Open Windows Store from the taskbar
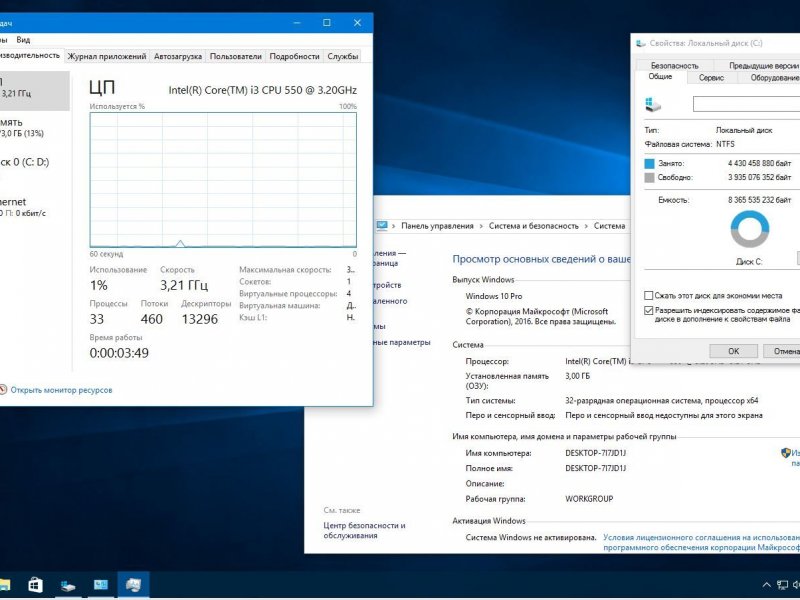Viewport: 800px width, 600px height. [35, 585]
